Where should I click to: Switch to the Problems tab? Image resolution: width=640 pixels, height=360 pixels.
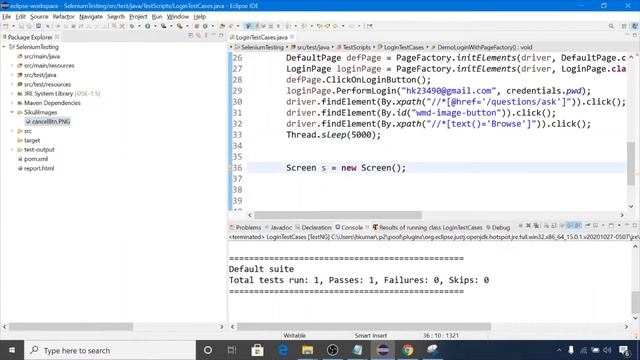(245, 227)
